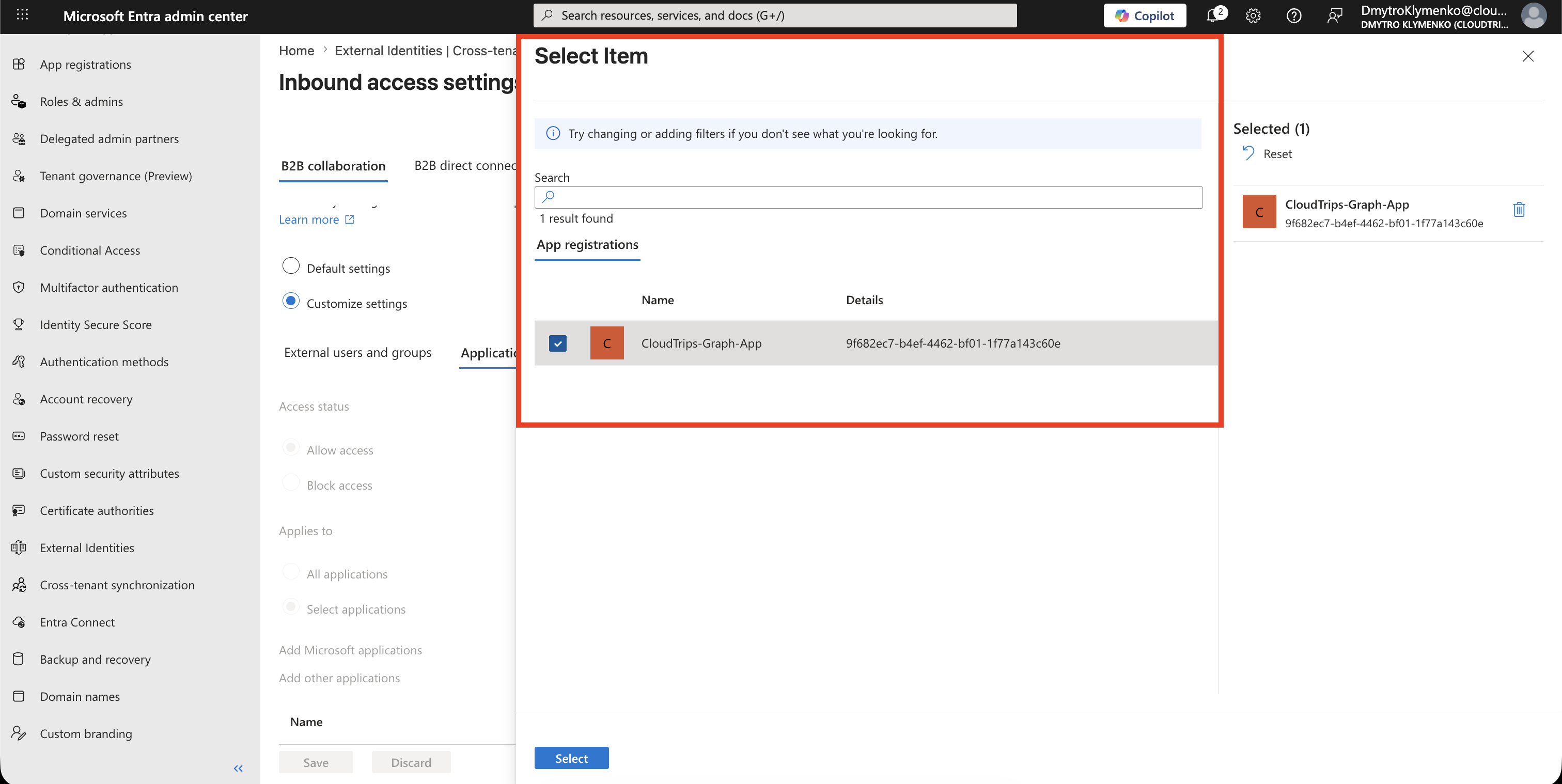This screenshot has height=784, width=1562.
Task: Click CloudTrips-Graph-App in Selected list
Action: click(1347, 205)
